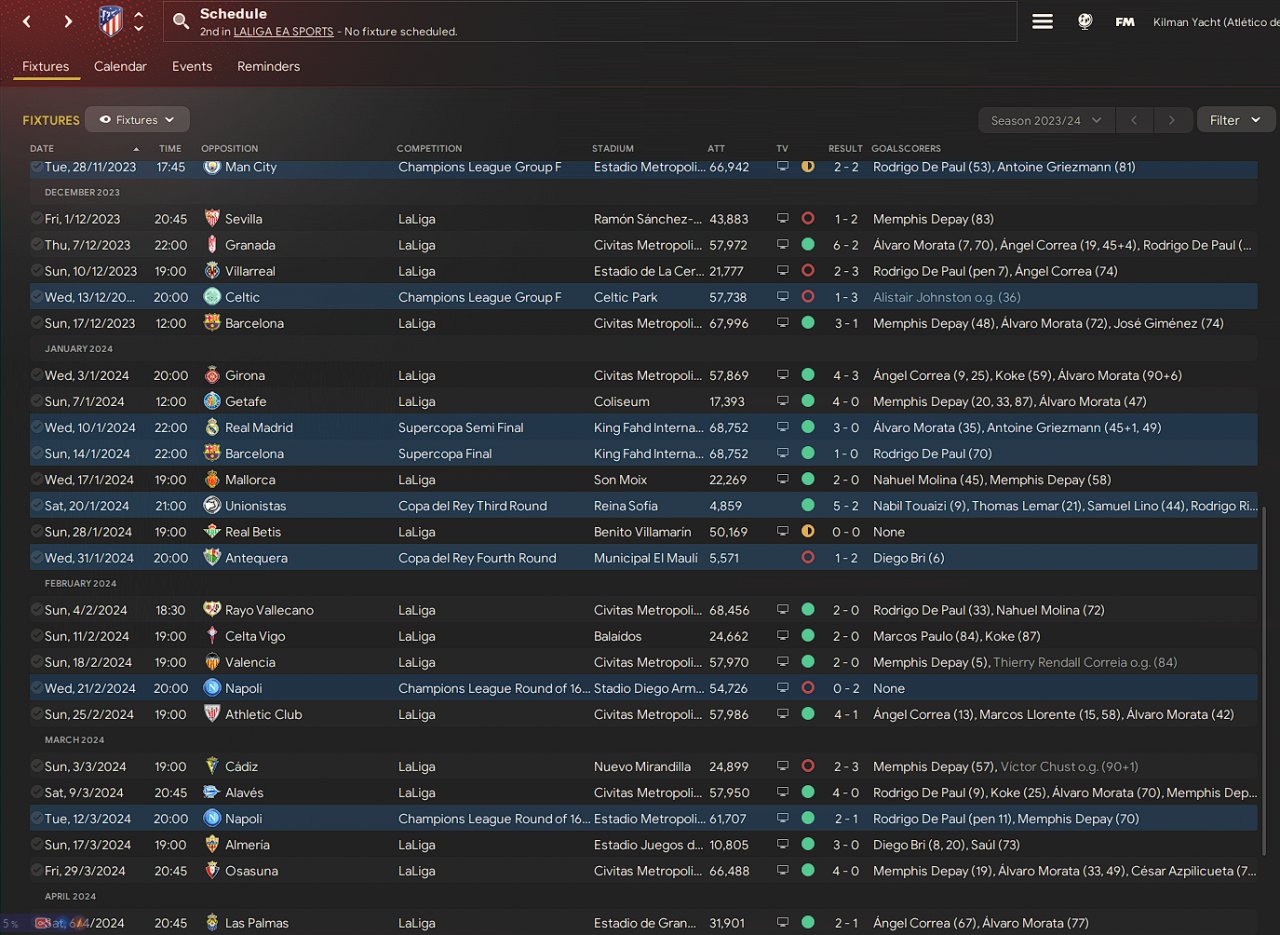Viewport: 1280px width, 935px height.
Task: Click the Cádiz club badge
Action: (212, 767)
